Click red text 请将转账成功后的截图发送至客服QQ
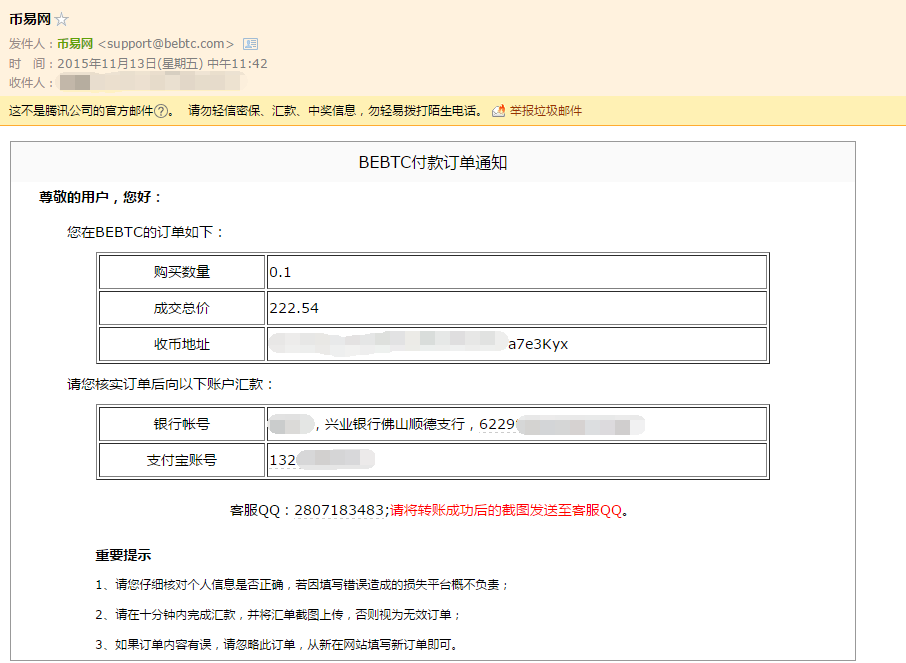This screenshot has height=663, width=906. pos(506,510)
